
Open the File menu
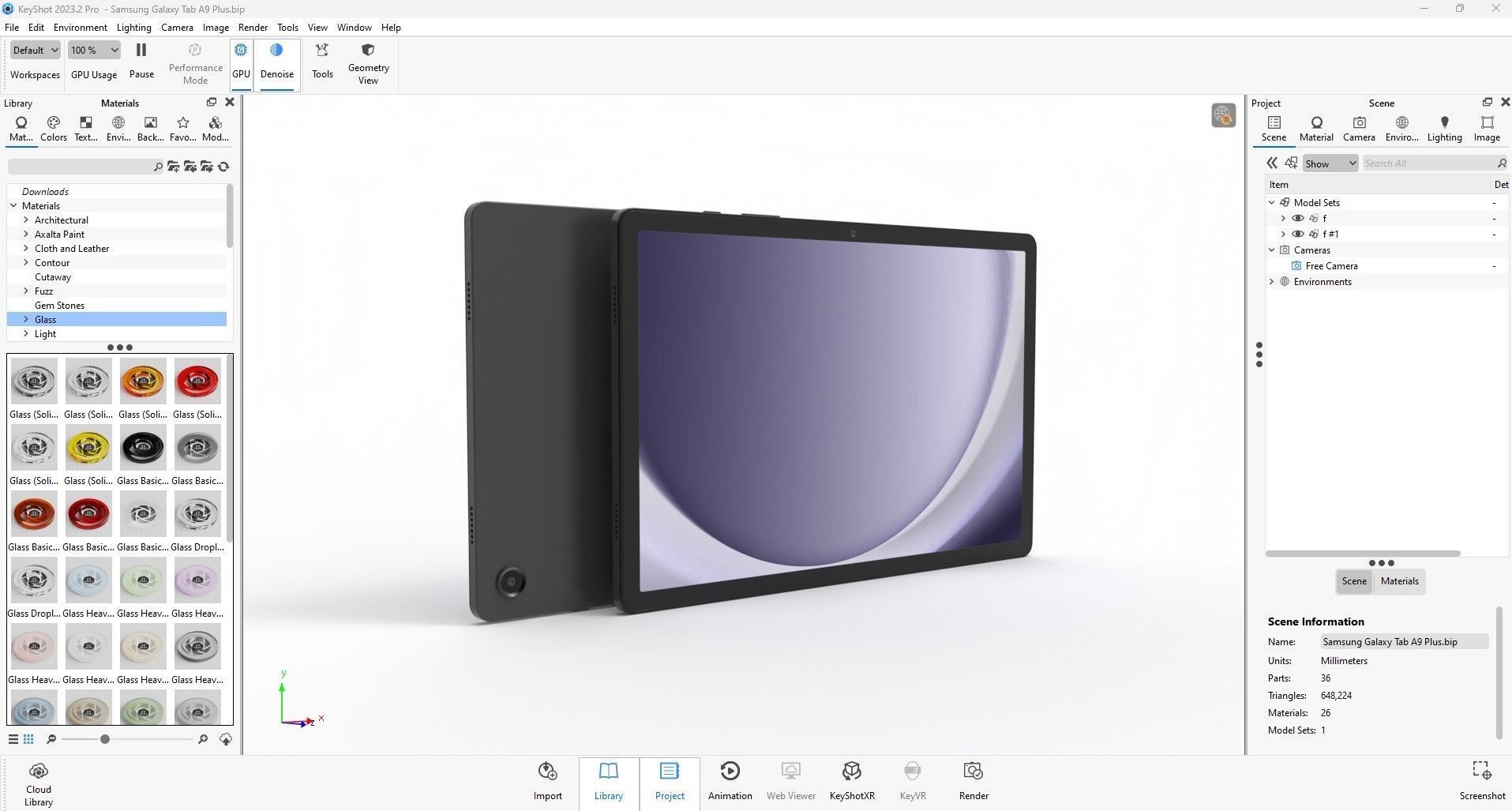pyautogui.click(x=12, y=27)
